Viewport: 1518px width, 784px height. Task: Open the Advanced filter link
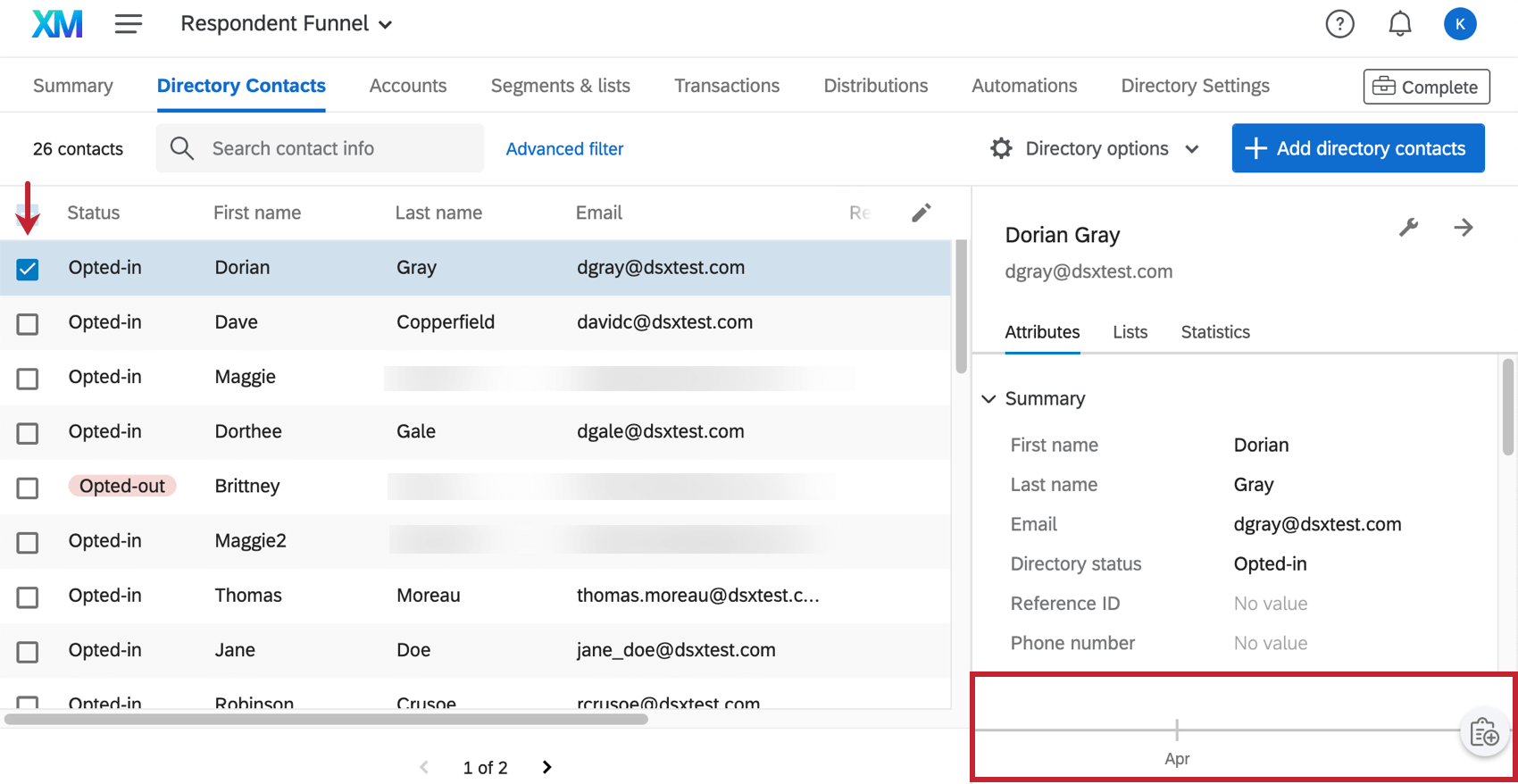564,149
